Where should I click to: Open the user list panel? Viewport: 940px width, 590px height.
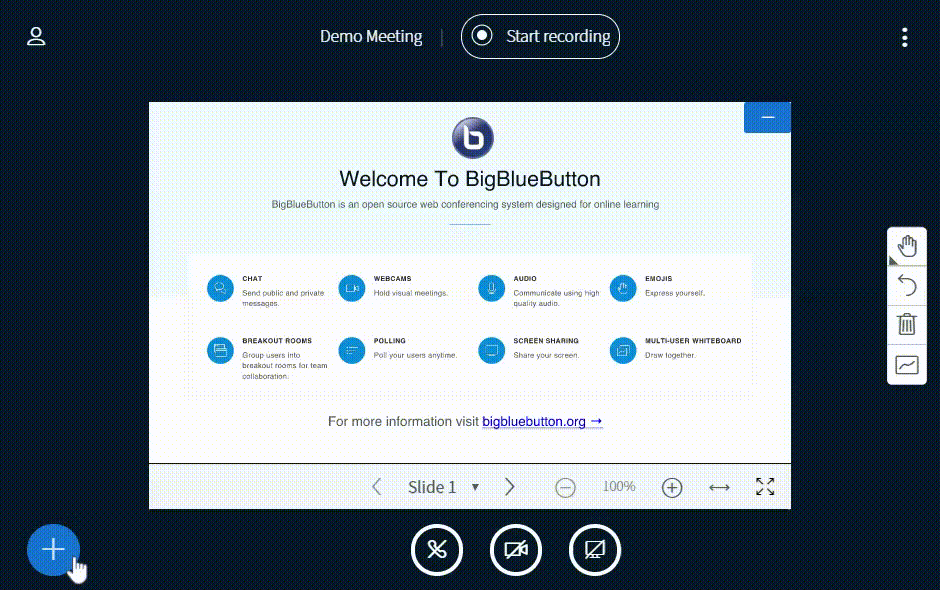coord(36,36)
